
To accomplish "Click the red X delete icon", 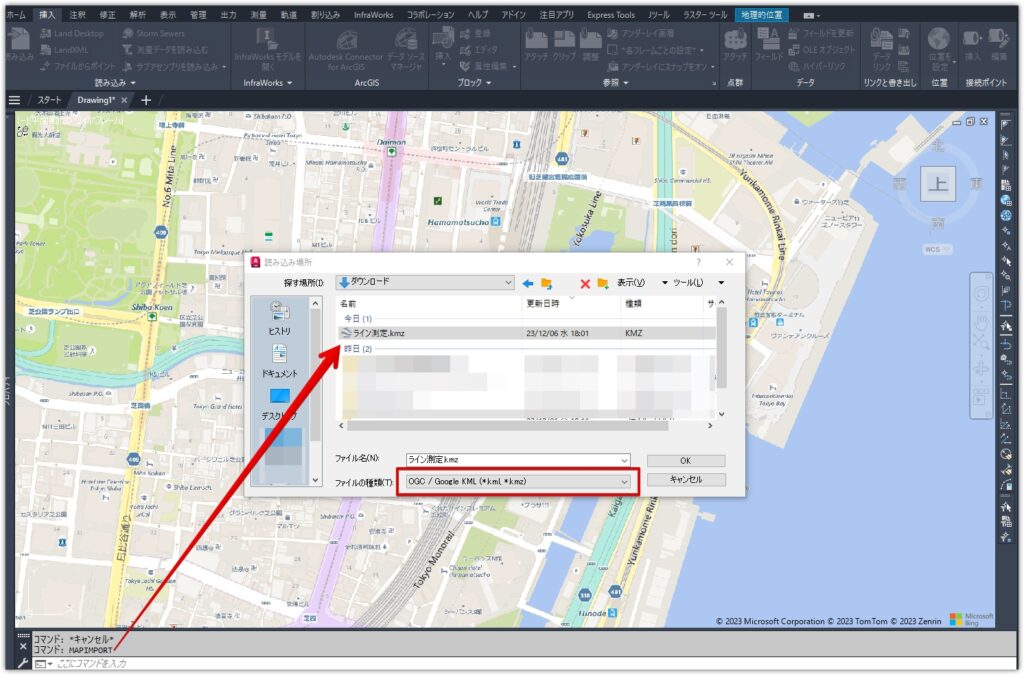I will [x=585, y=283].
